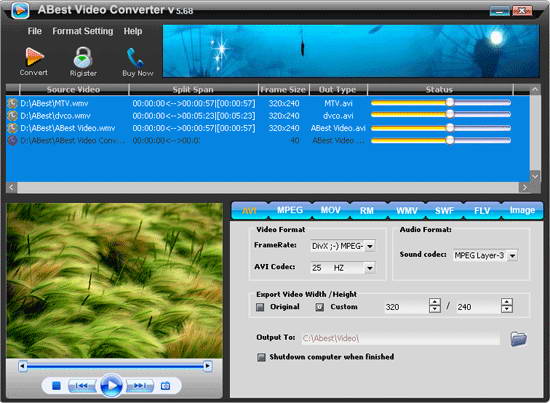Image resolution: width=550 pixels, height=403 pixels.
Task: Click the height field showing 240
Action: click(x=478, y=307)
